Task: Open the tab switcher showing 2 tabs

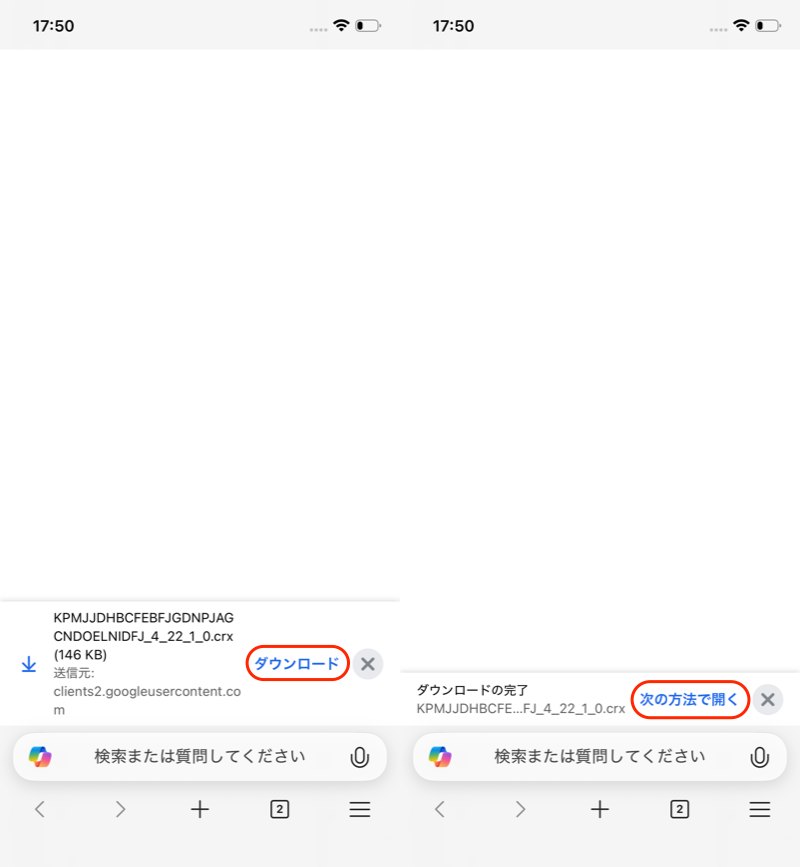Action: [279, 809]
